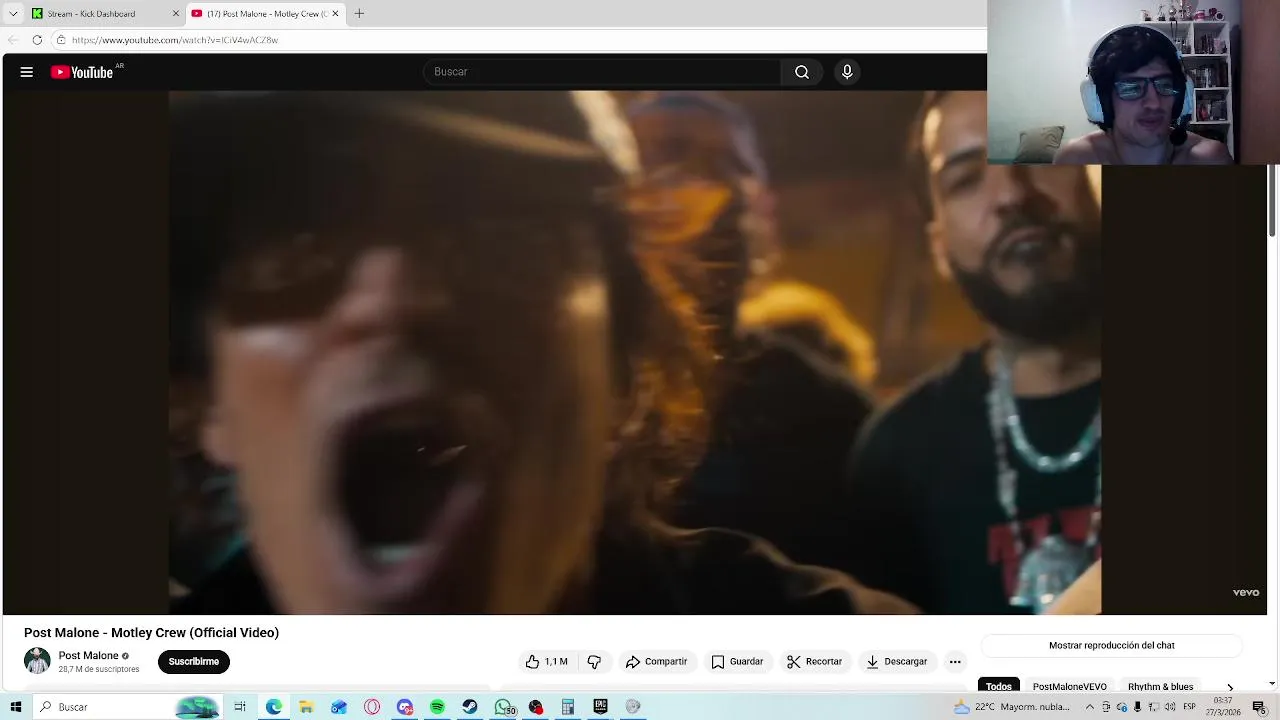Open WhatsApp from the taskbar
The height and width of the screenshot is (720, 1280).
pyautogui.click(x=503, y=707)
